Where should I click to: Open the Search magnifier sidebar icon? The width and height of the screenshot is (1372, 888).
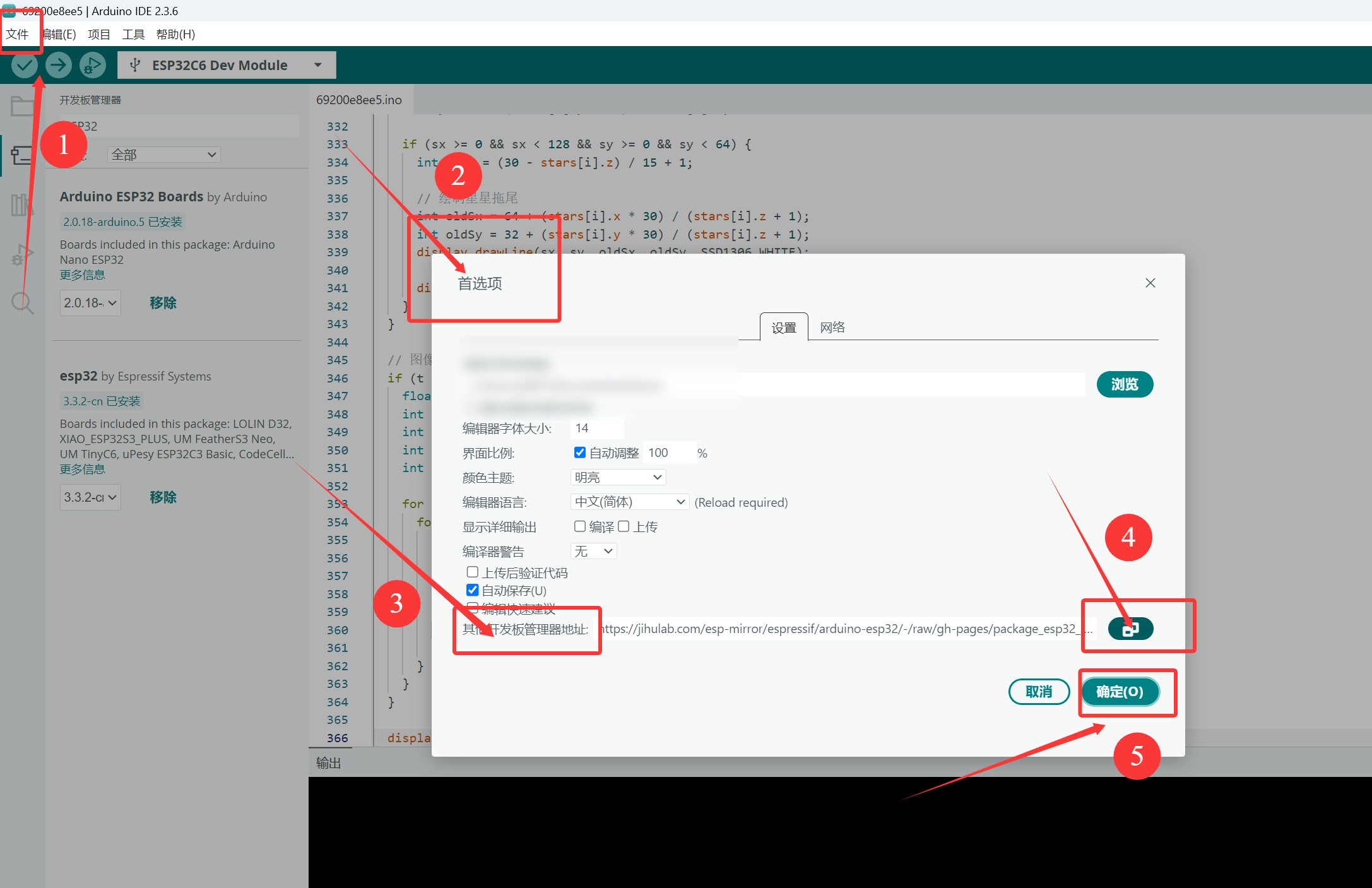[x=23, y=303]
